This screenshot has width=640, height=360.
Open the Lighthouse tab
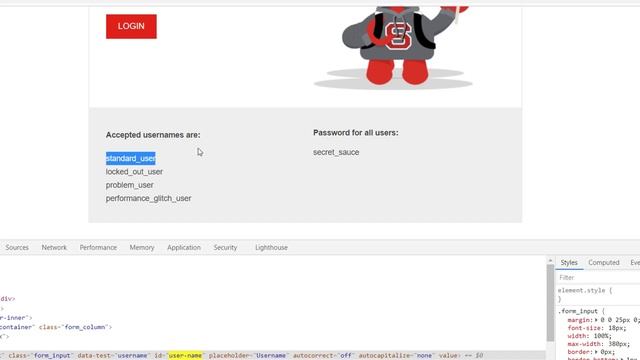pos(271,247)
